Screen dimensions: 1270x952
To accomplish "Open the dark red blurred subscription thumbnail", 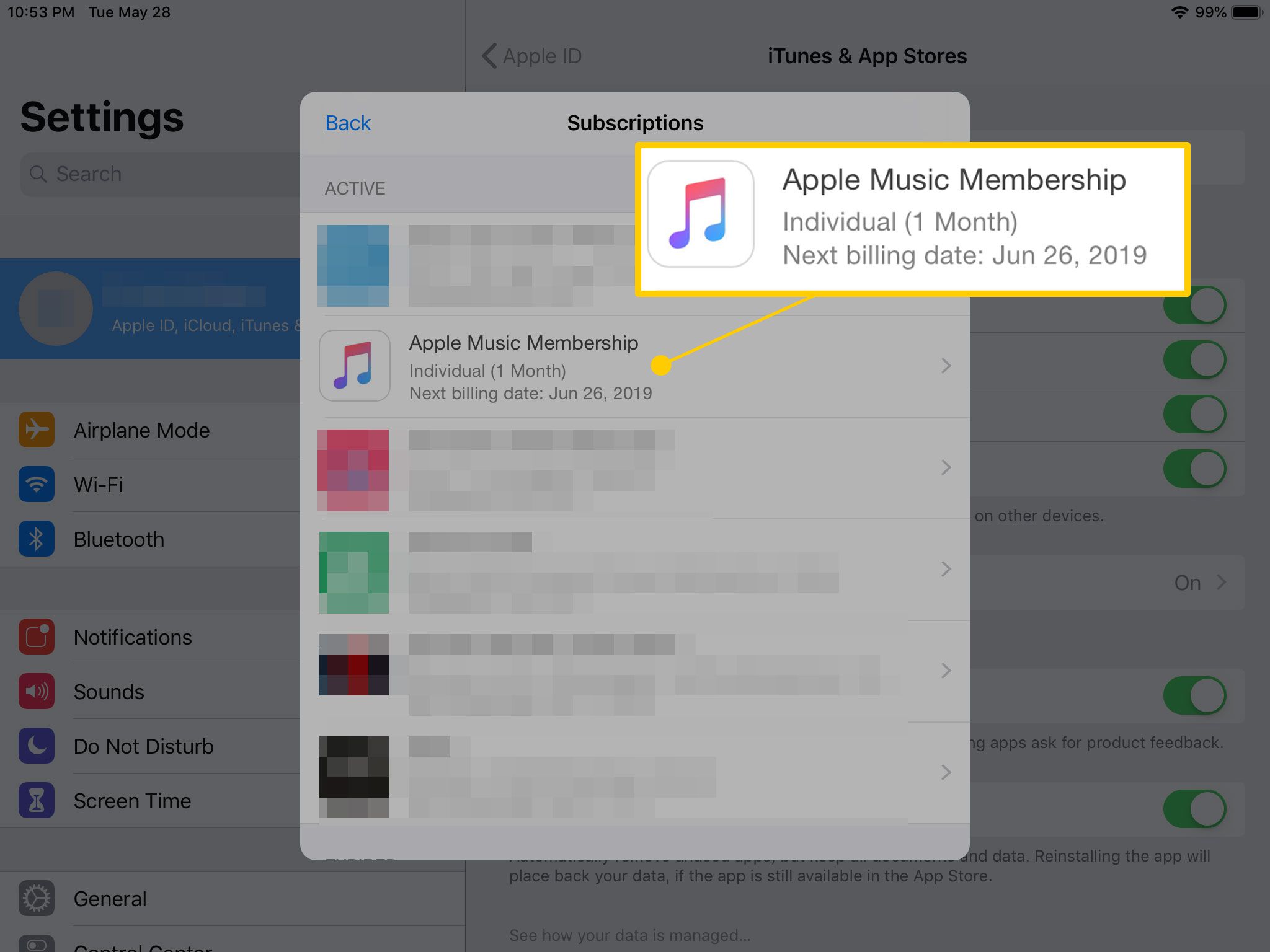I will click(x=353, y=664).
